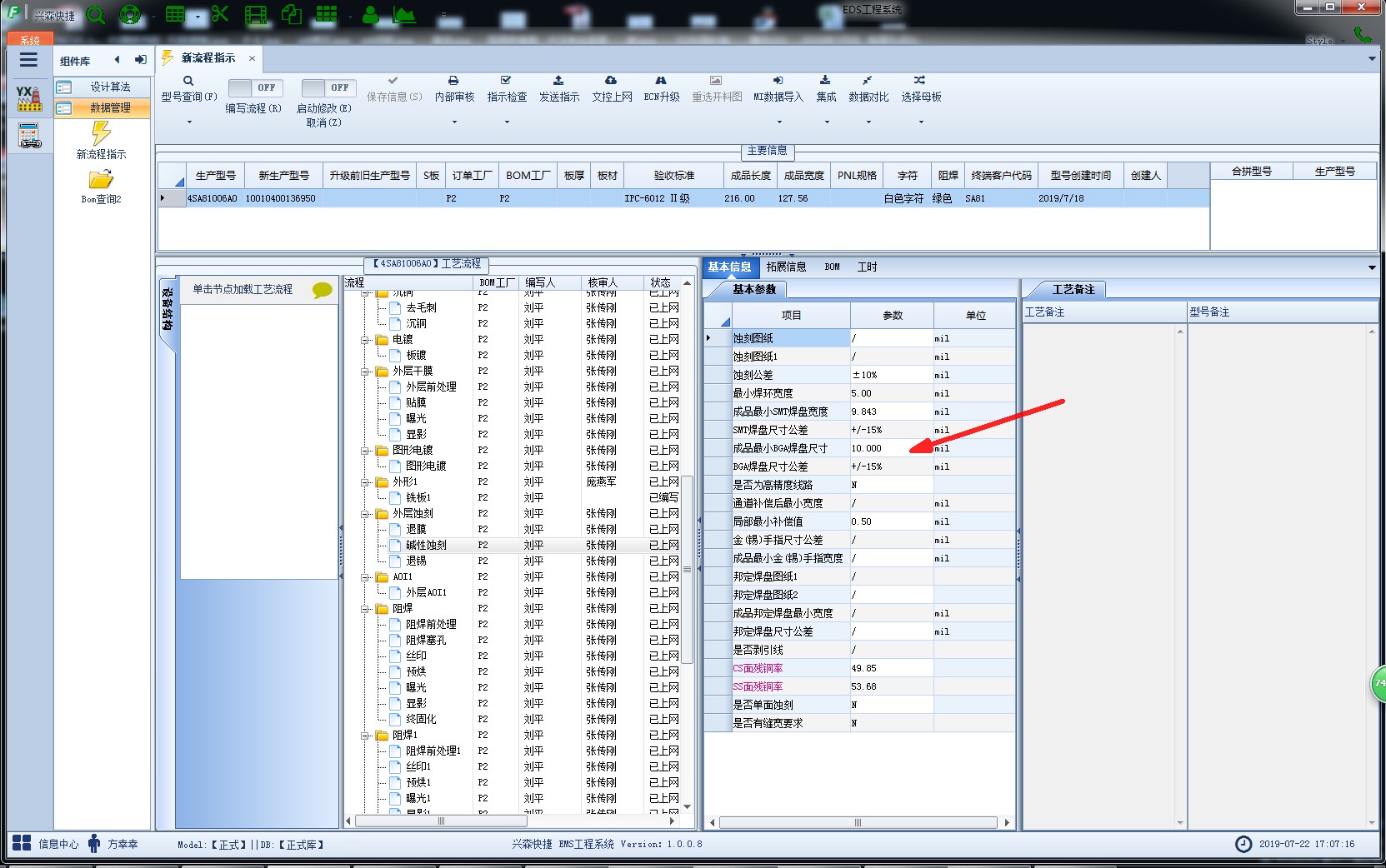1386x868 pixels.
Task: Click 信息中心 in status bar
Action: click(58, 844)
